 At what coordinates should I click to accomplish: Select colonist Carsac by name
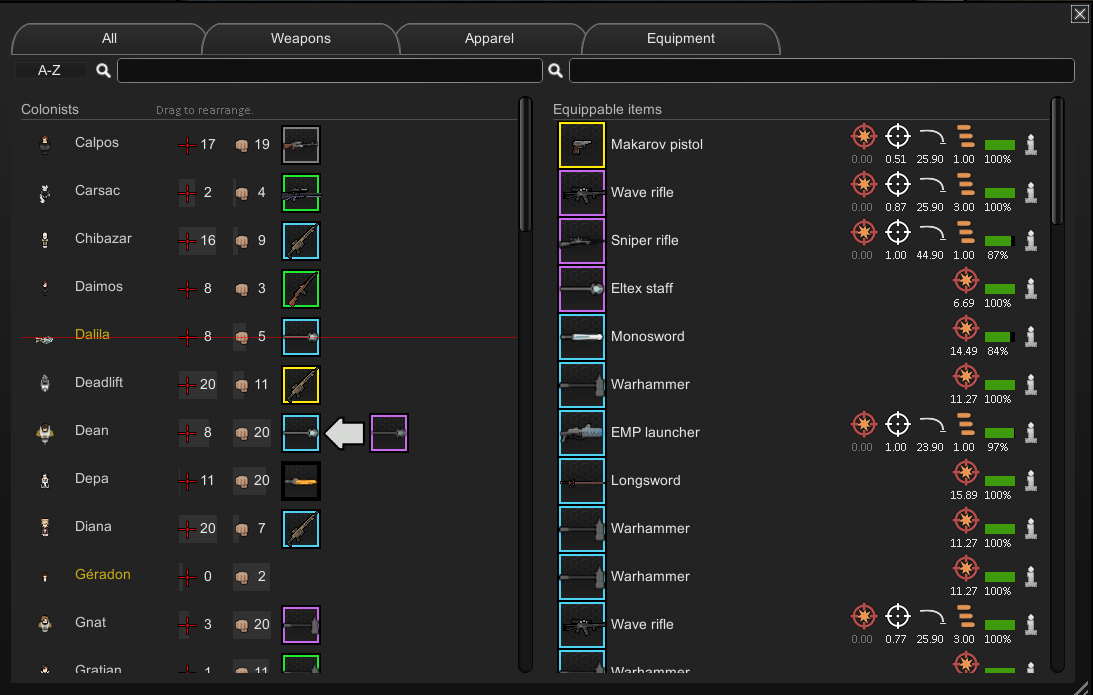click(98, 191)
